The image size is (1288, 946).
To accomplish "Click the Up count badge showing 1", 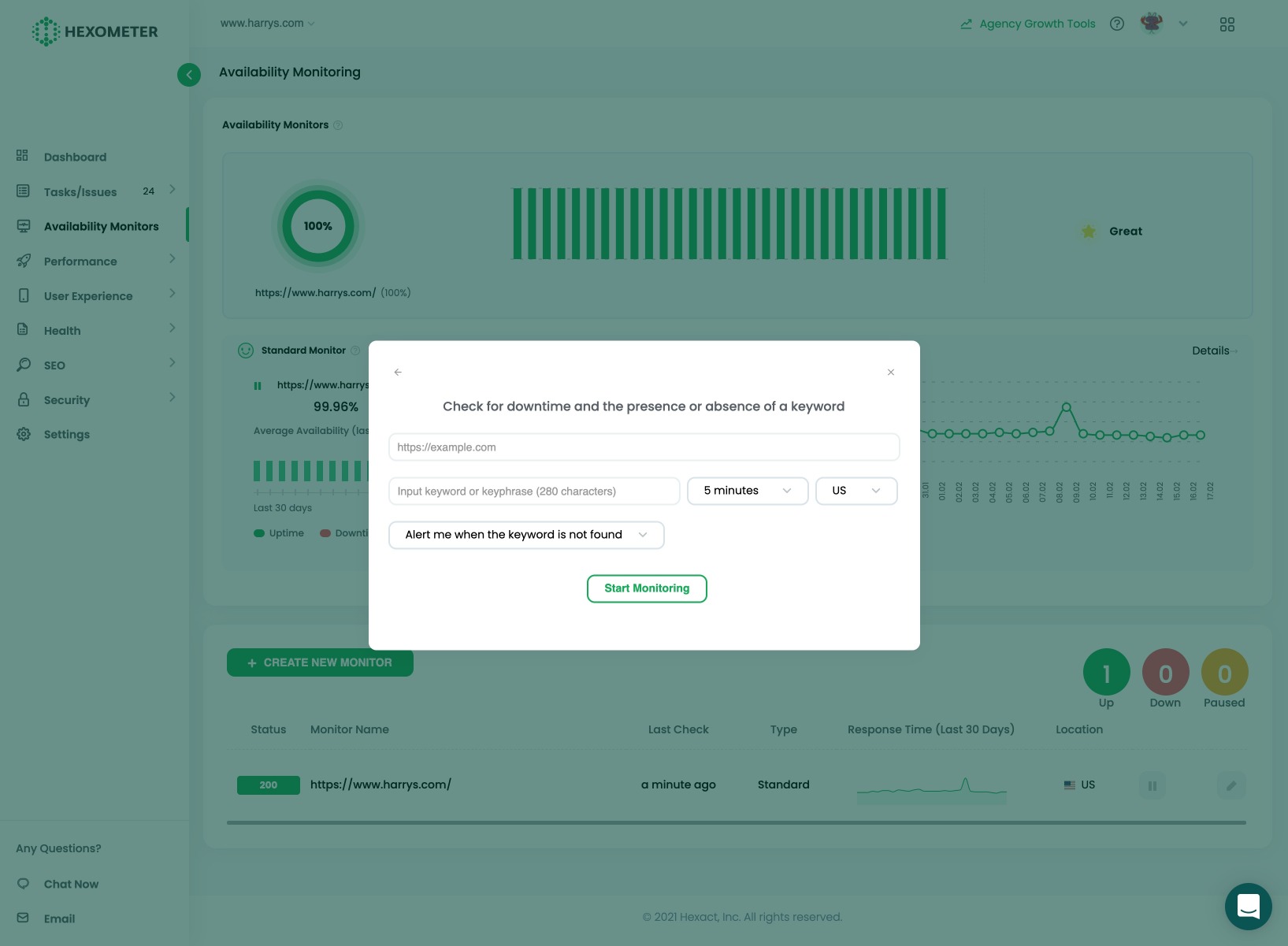I will tap(1107, 672).
